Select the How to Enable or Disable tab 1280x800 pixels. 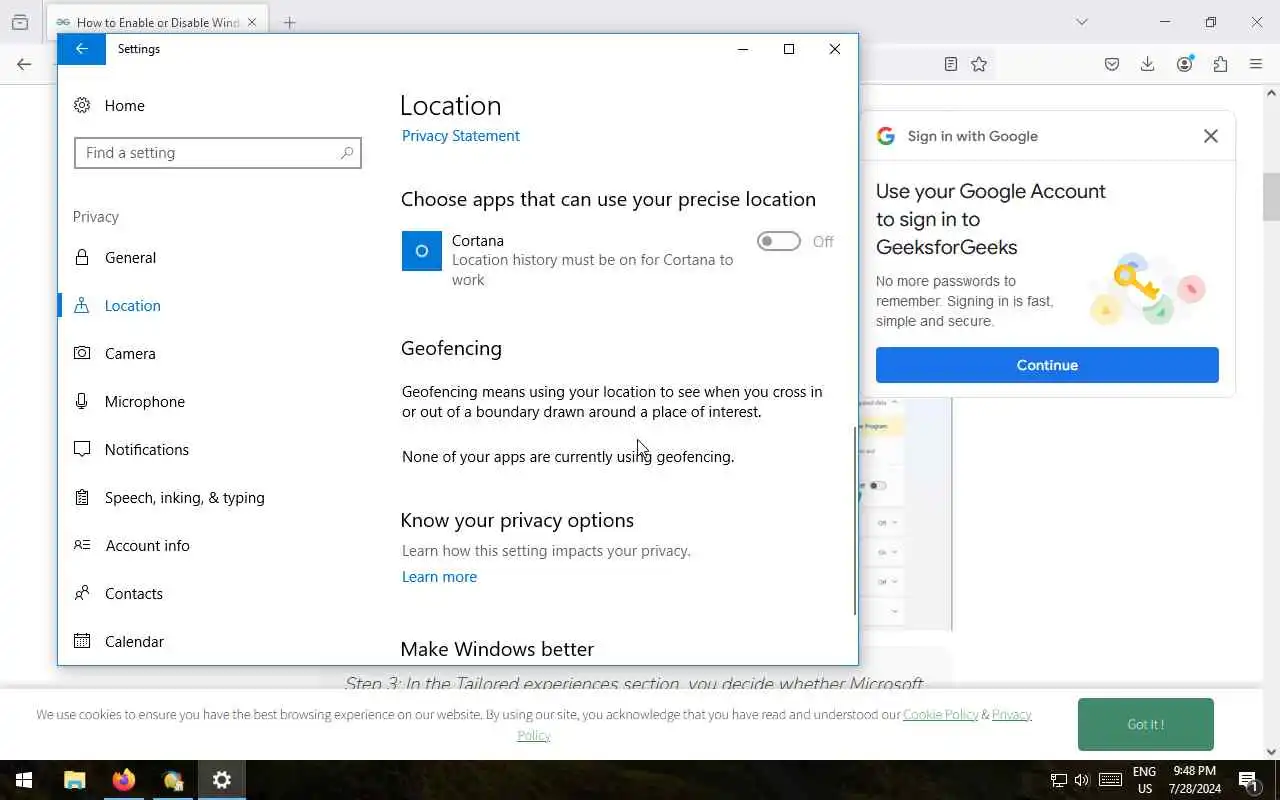[156, 22]
